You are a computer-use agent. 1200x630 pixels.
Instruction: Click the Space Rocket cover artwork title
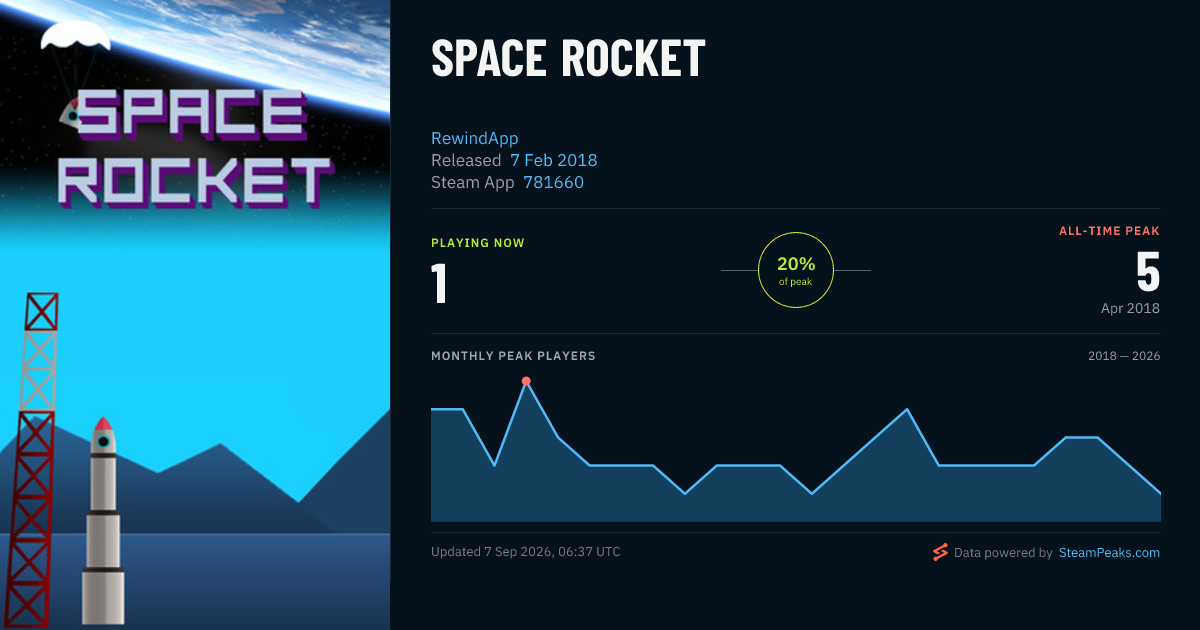(192, 148)
